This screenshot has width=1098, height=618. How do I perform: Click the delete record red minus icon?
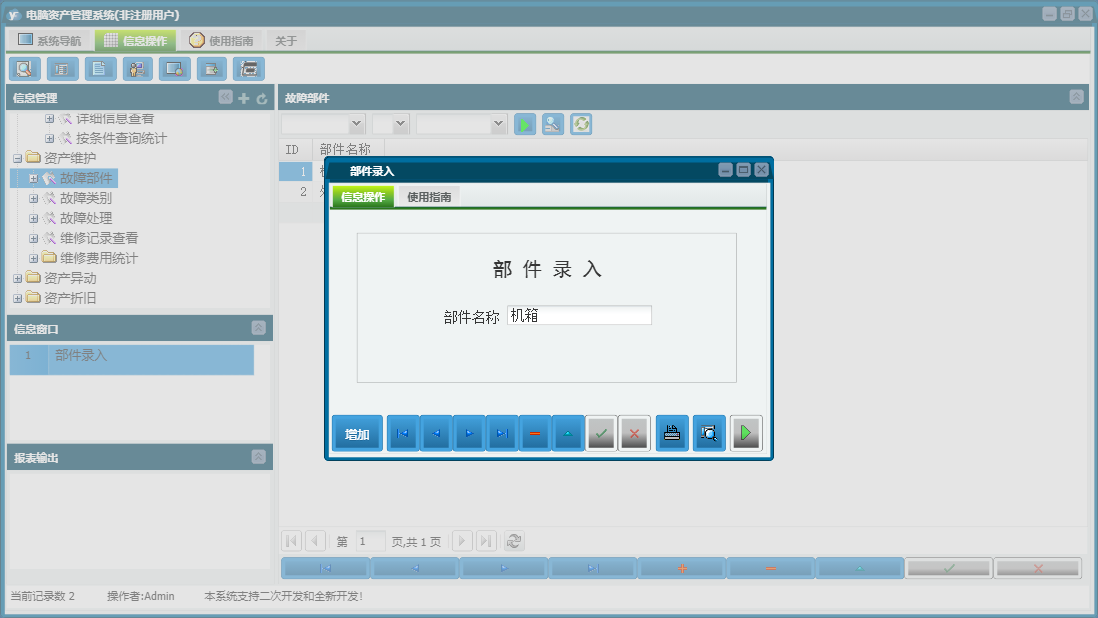click(535, 432)
